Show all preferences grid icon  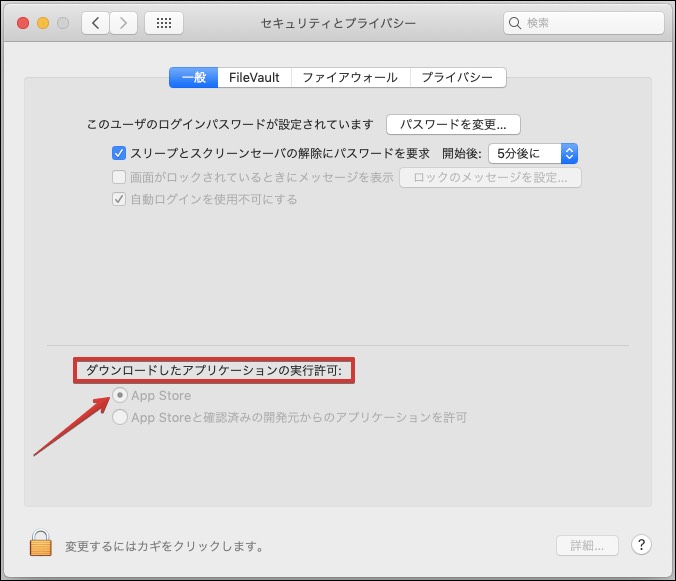(164, 23)
